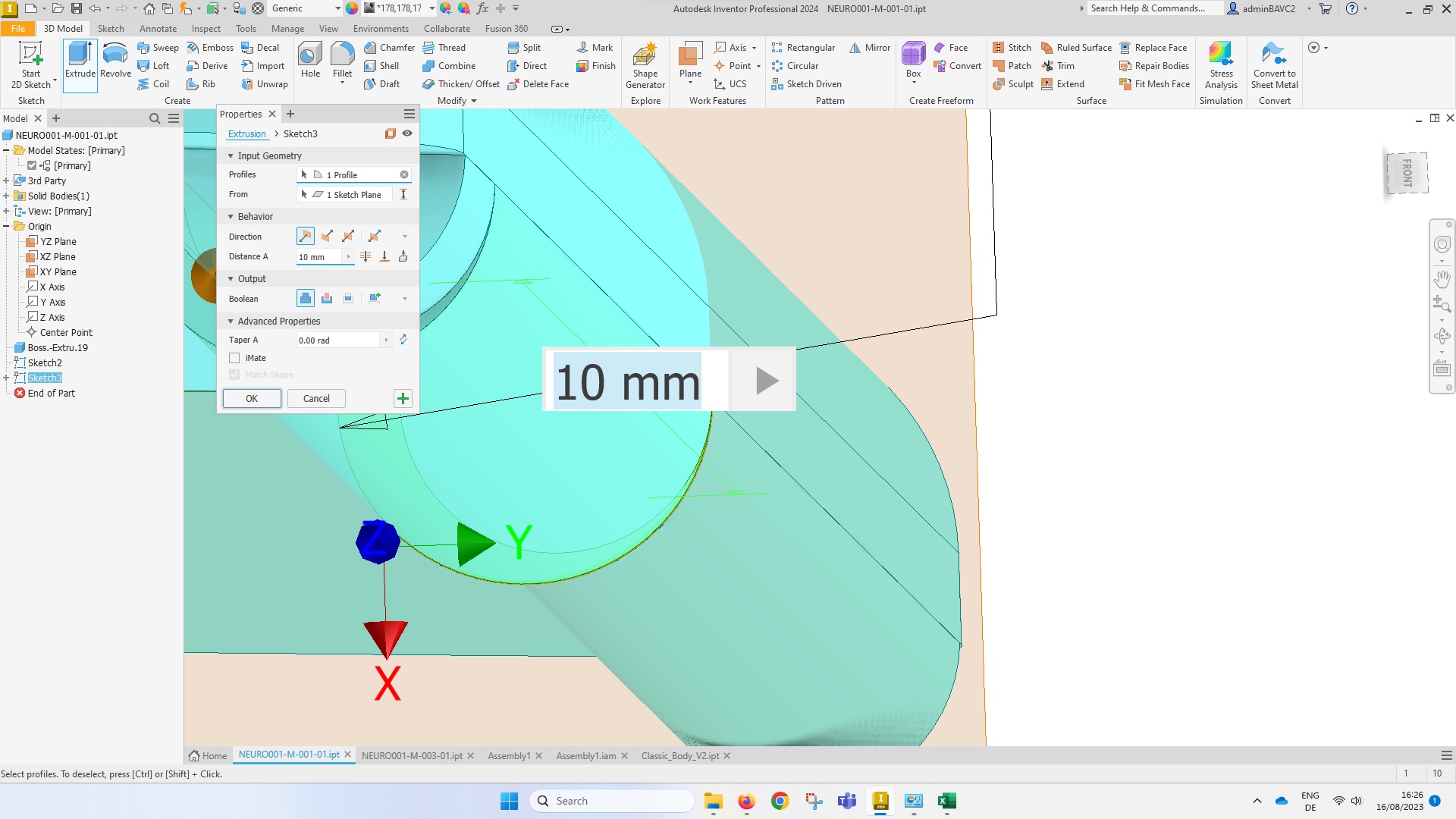Check the Match Shape option
Viewport: 1456px width, 819px height.
coord(234,374)
